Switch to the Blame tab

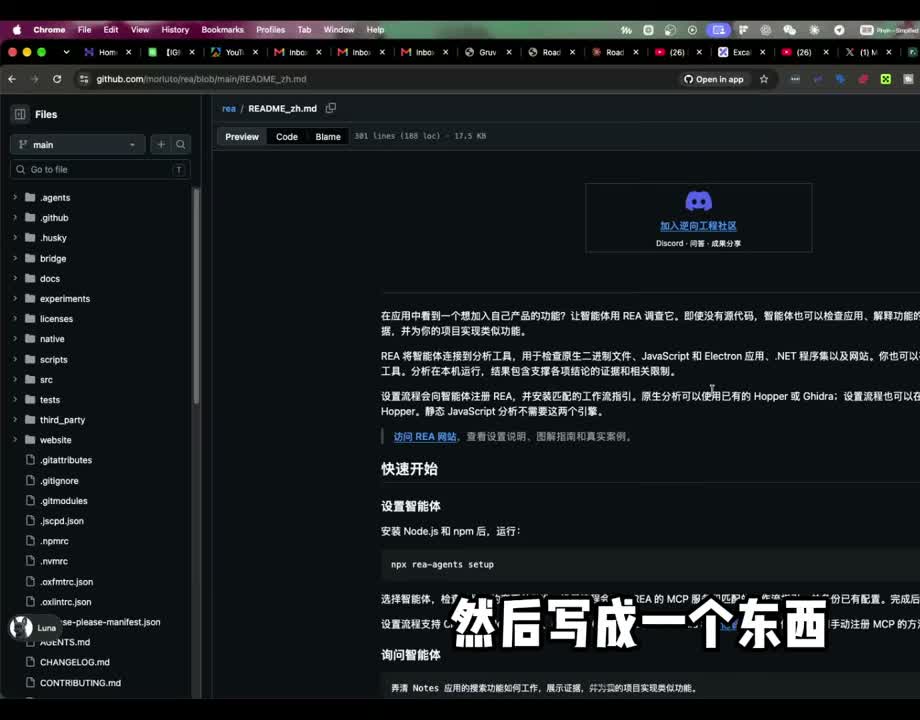click(x=328, y=137)
